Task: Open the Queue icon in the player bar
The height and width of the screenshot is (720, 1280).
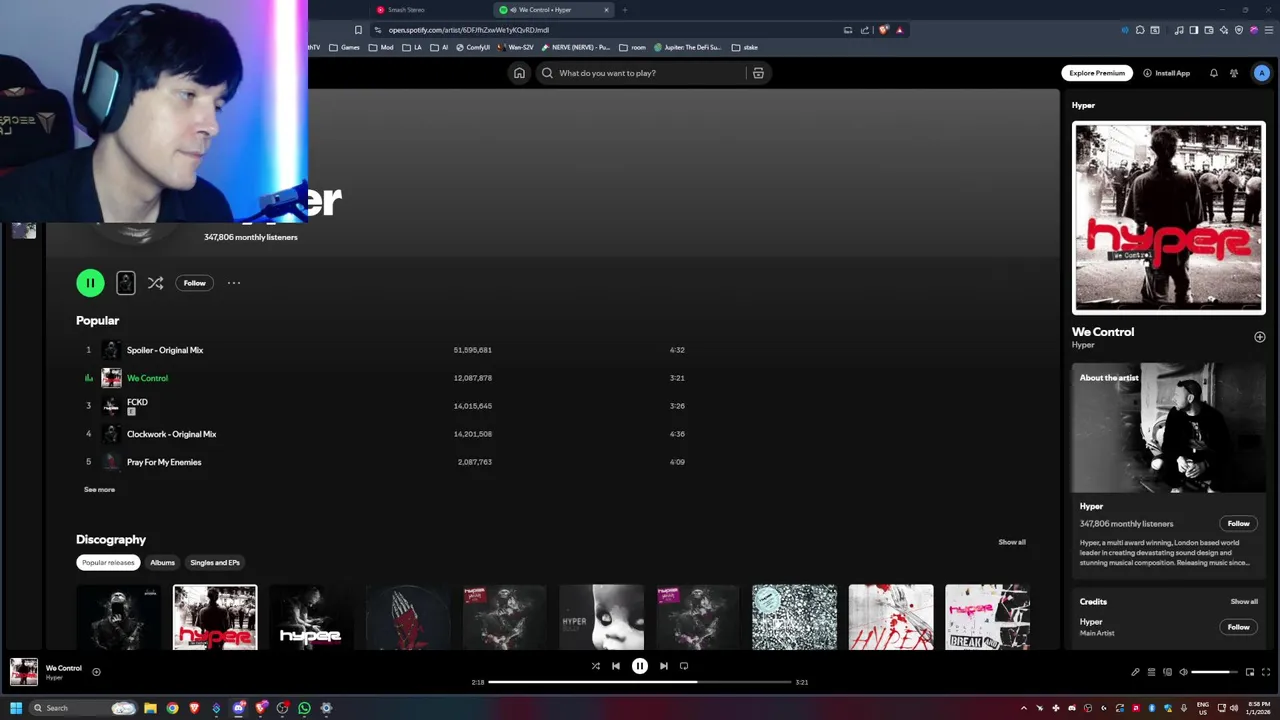Action: pos(1151,672)
